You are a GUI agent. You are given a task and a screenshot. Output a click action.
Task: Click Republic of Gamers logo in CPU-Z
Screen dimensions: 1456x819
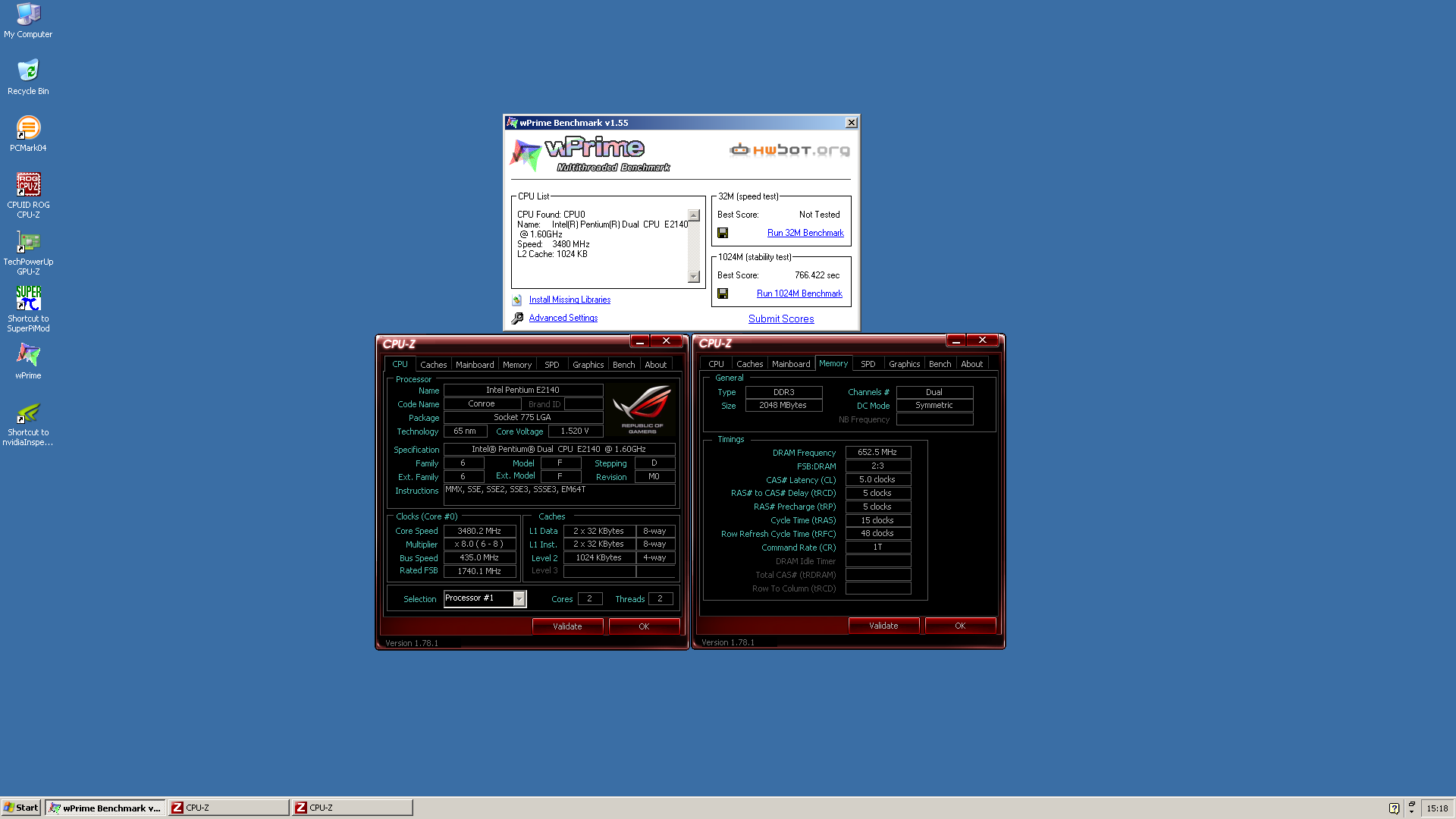click(x=642, y=409)
